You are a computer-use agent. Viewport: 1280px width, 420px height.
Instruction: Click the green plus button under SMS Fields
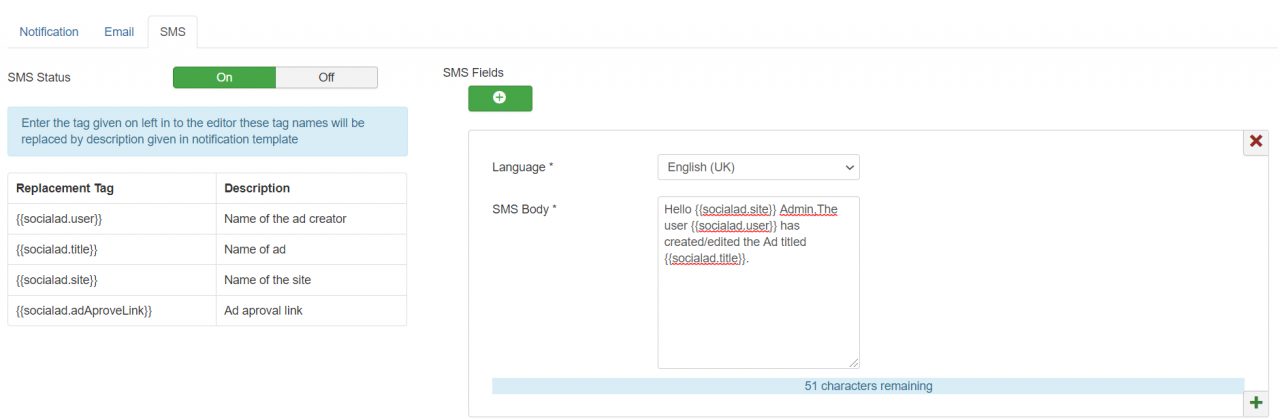coord(500,98)
